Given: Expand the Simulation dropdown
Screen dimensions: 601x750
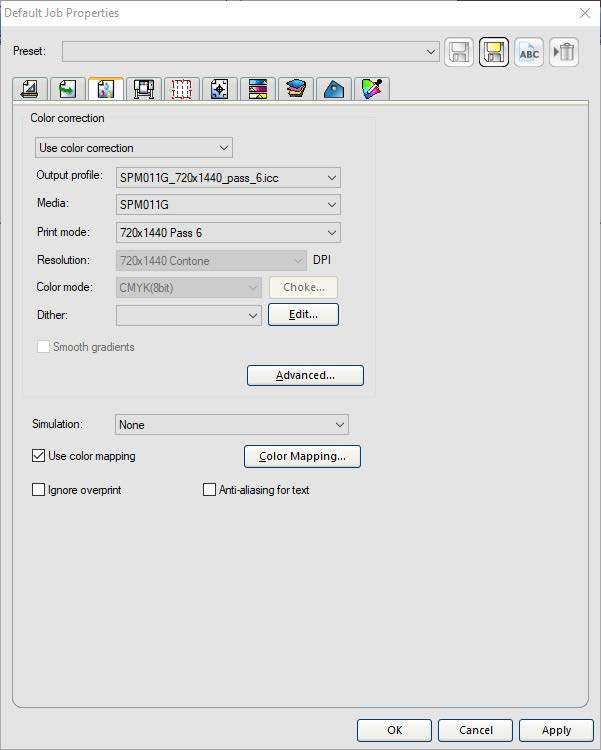Looking at the screenshot, I should pyautogui.click(x=231, y=425).
